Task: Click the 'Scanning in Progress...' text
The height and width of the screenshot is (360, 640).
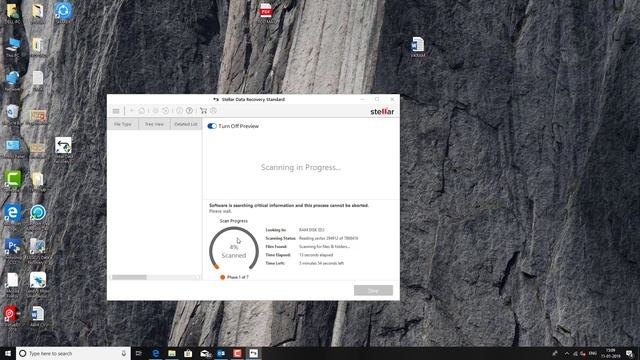Action: pos(301,167)
